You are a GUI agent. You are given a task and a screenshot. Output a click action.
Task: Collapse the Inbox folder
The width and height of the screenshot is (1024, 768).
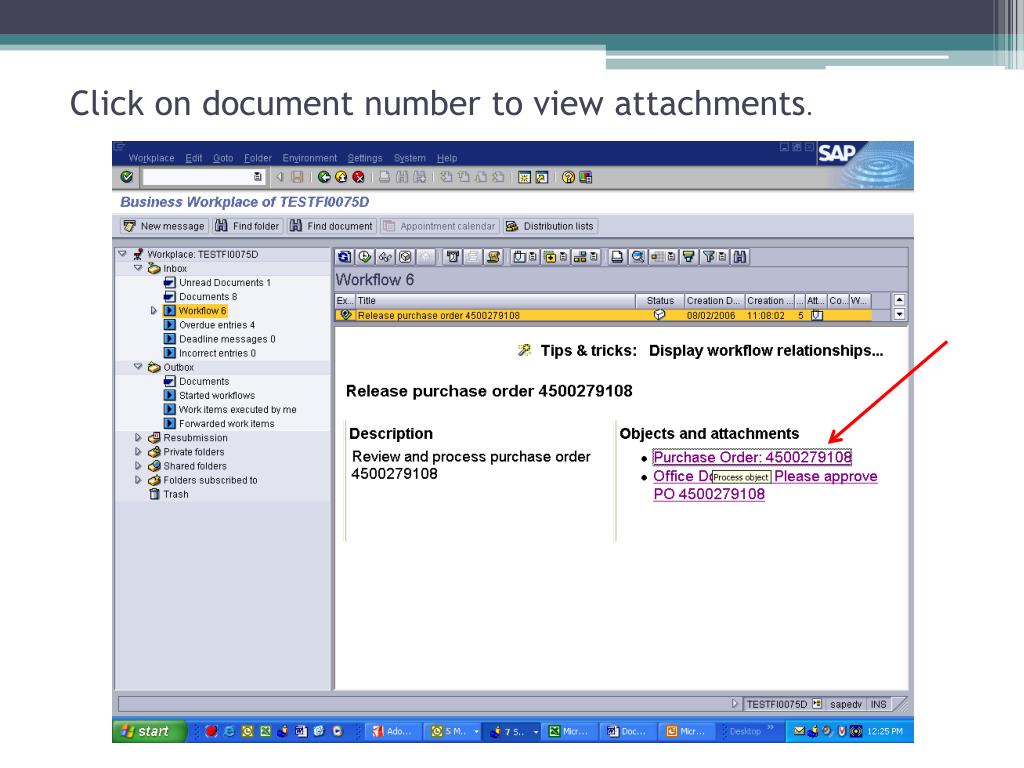[138, 268]
